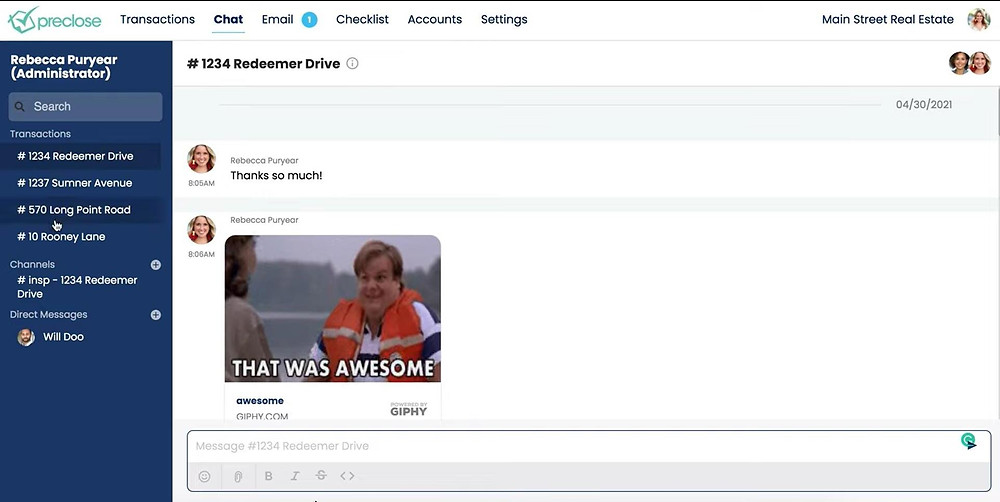Image resolution: width=1000 pixels, height=502 pixels.
Task: Click the Powered by GIPHY logo
Action: [x=409, y=409]
